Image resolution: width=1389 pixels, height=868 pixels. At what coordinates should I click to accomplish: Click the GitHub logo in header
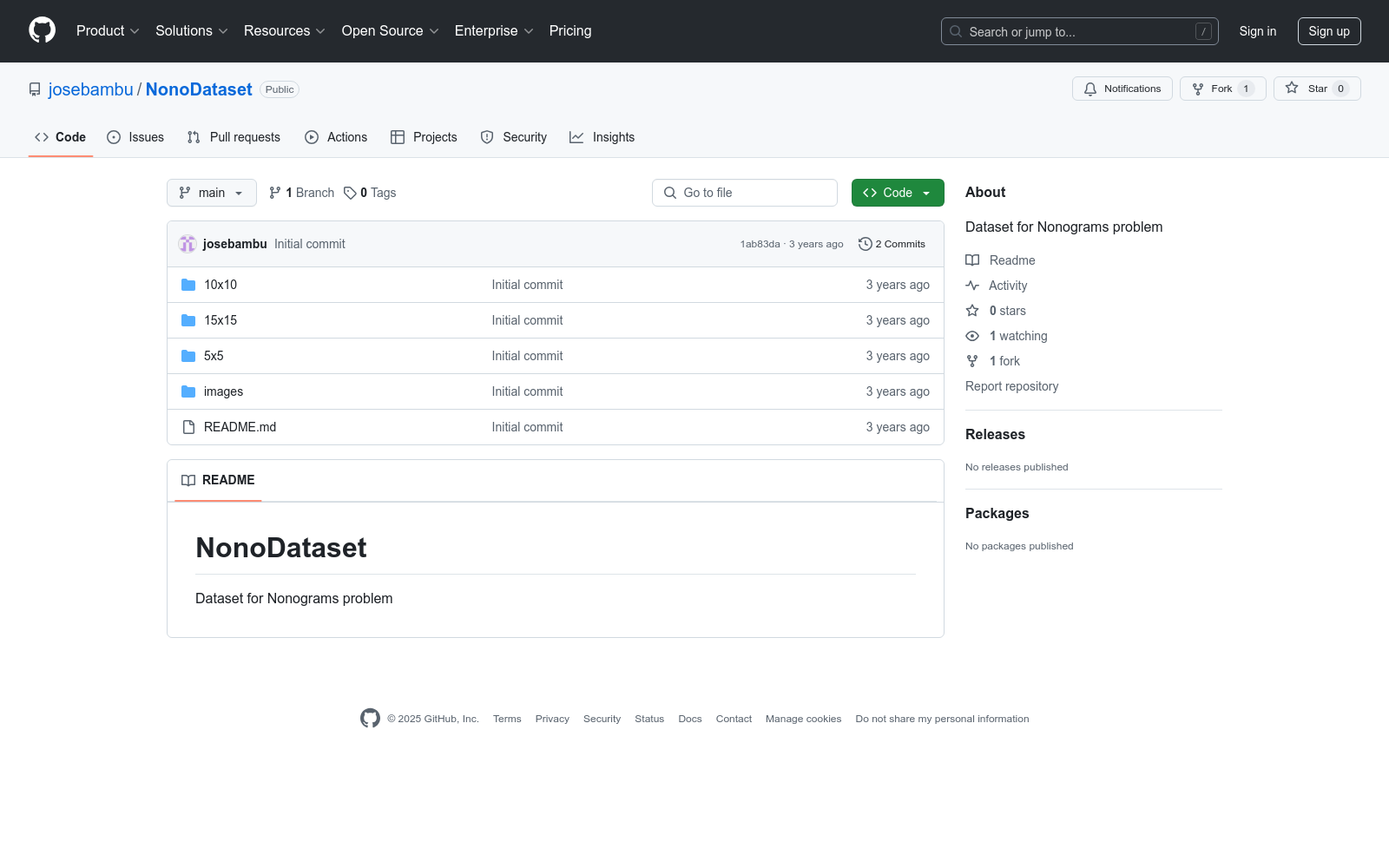(x=42, y=30)
